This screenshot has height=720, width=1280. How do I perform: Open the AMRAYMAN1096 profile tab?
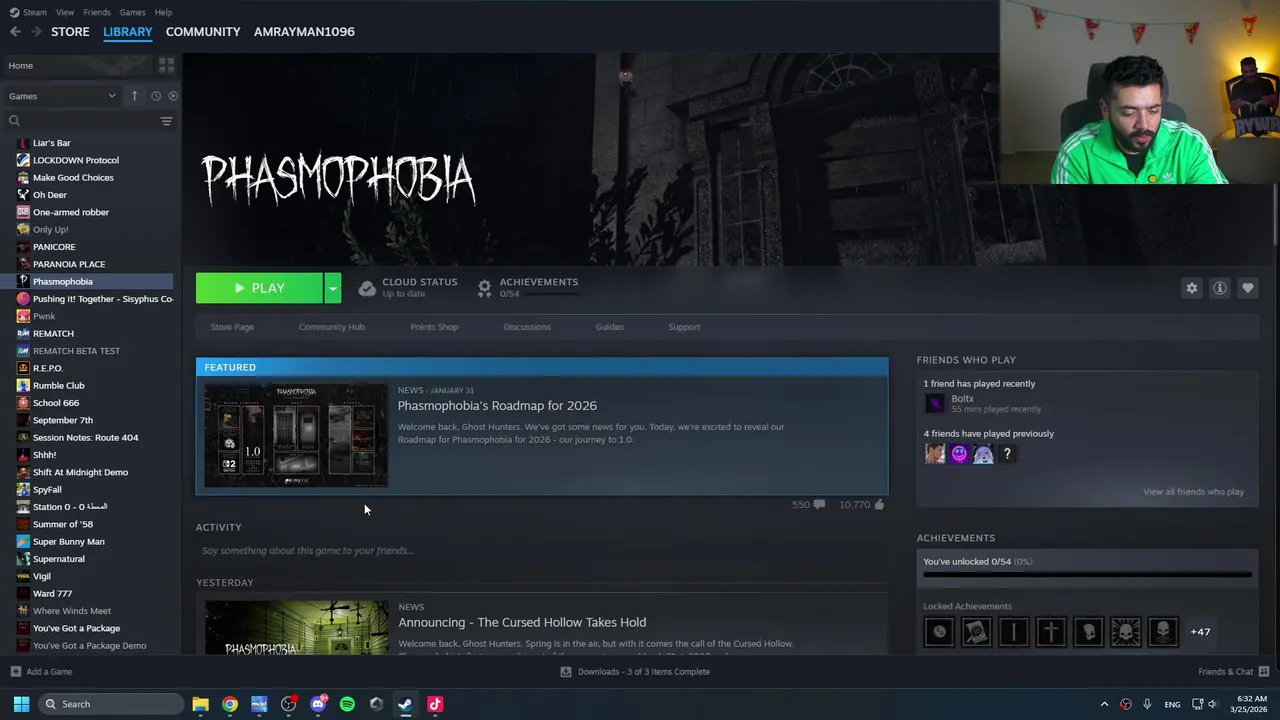(x=304, y=32)
